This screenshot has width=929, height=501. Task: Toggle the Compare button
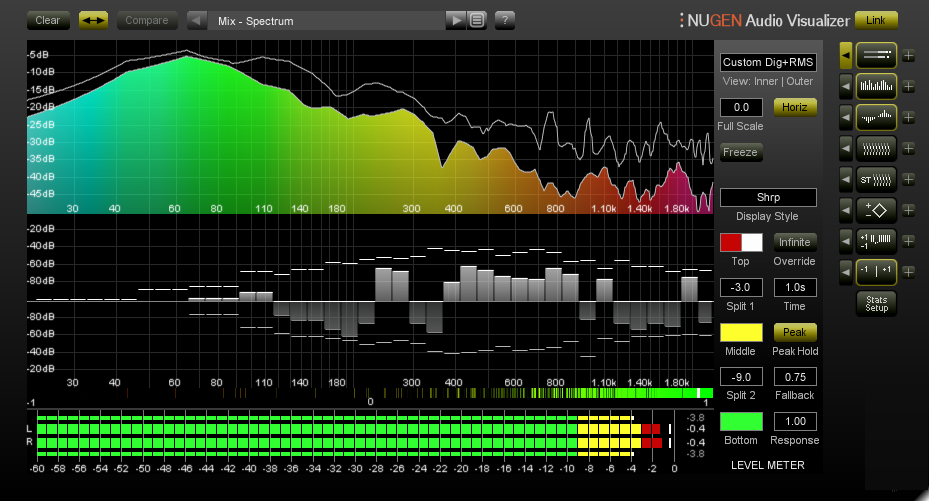click(x=147, y=20)
